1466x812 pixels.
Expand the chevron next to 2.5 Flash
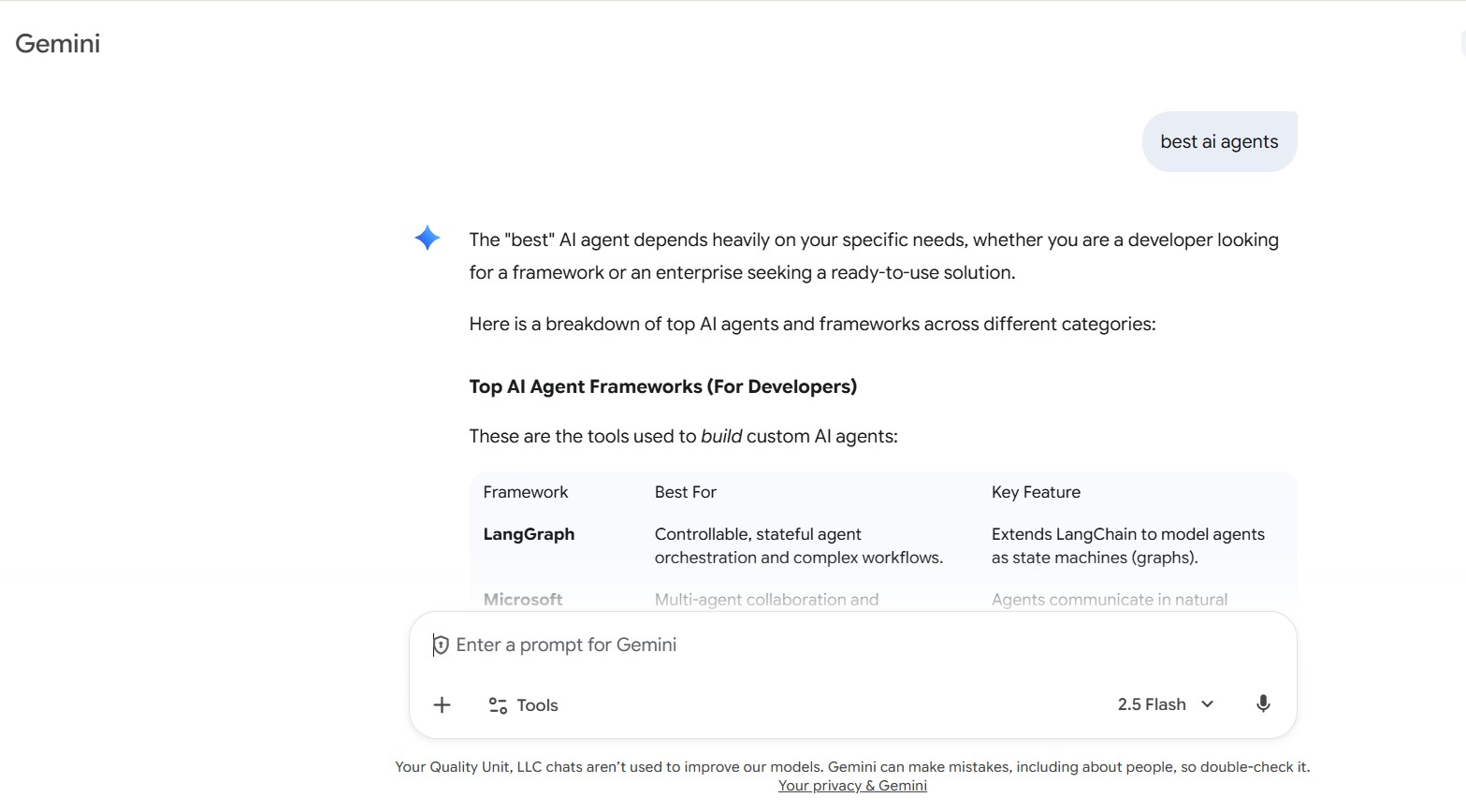pos(1207,703)
